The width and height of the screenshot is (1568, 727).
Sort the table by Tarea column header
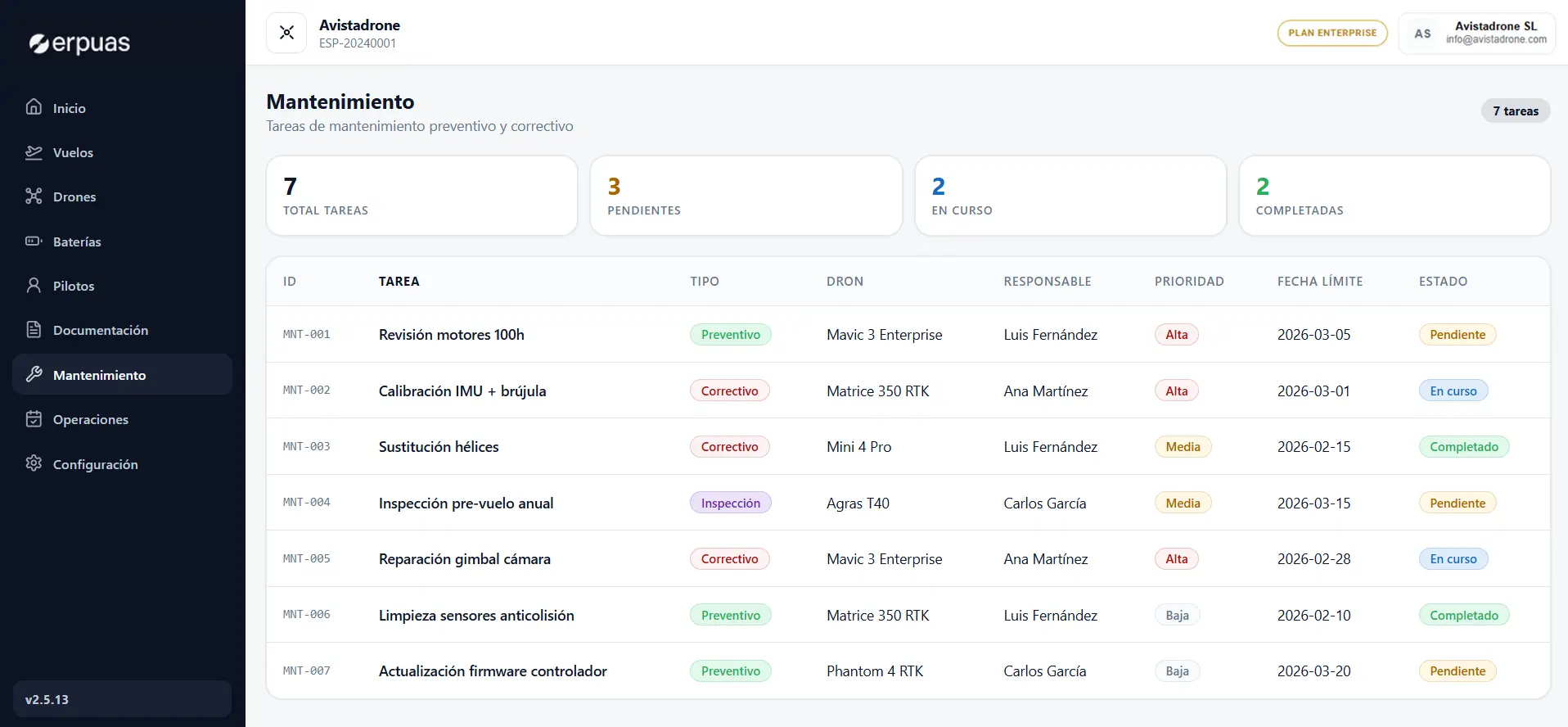point(399,281)
